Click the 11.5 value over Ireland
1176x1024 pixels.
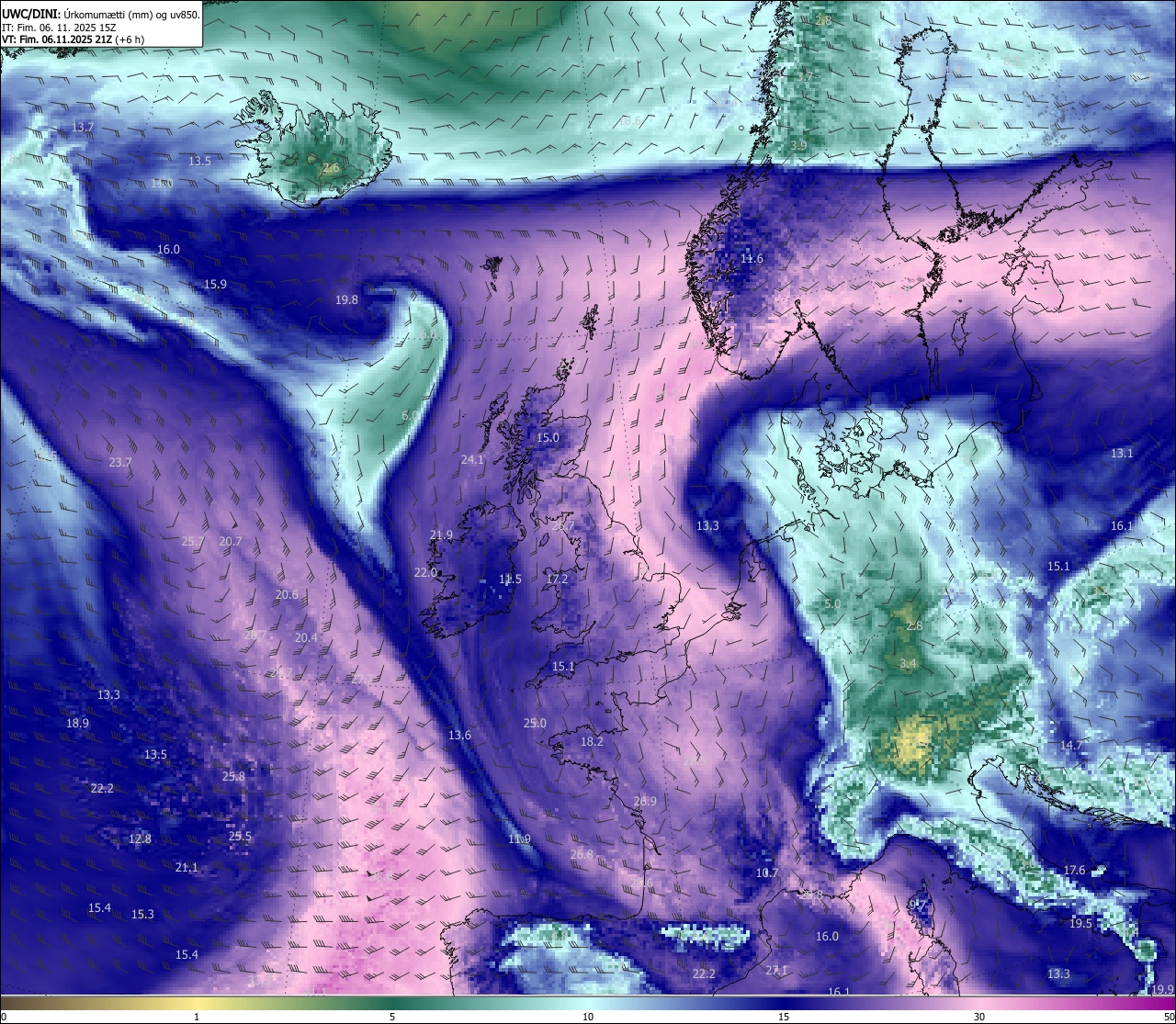pos(510,579)
